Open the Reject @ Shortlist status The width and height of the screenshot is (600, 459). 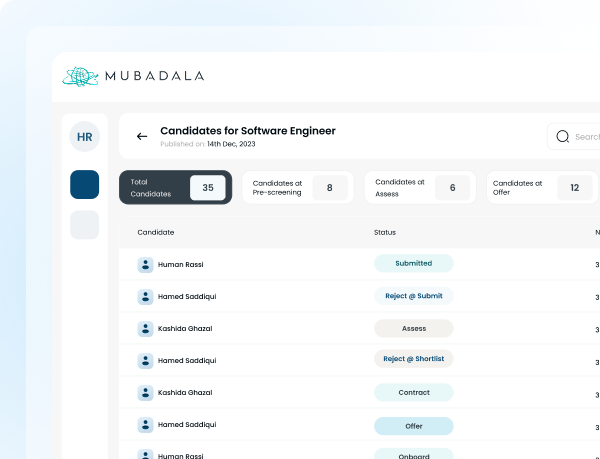413,359
